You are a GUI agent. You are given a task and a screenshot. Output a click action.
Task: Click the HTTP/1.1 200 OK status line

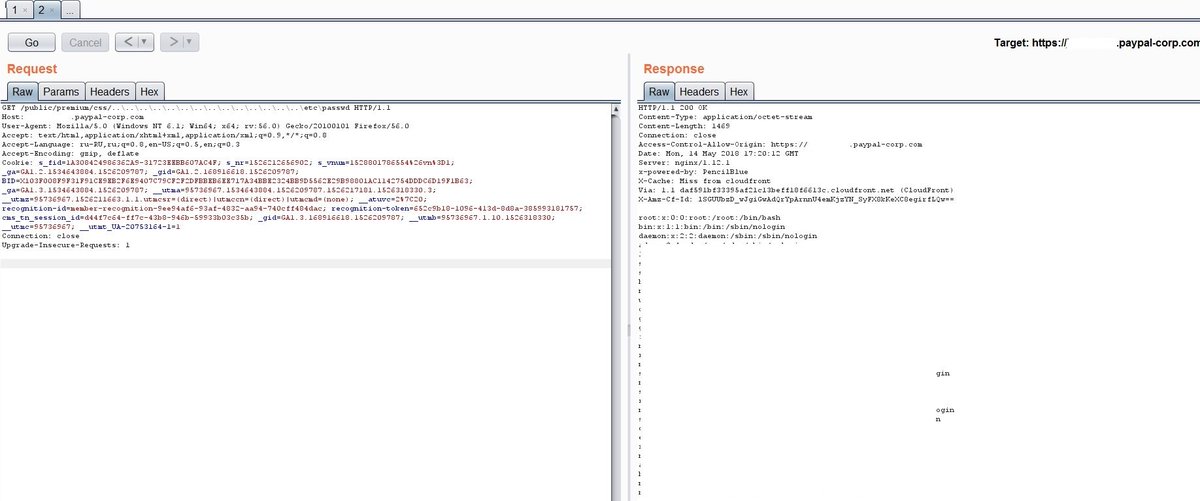point(671,106)
